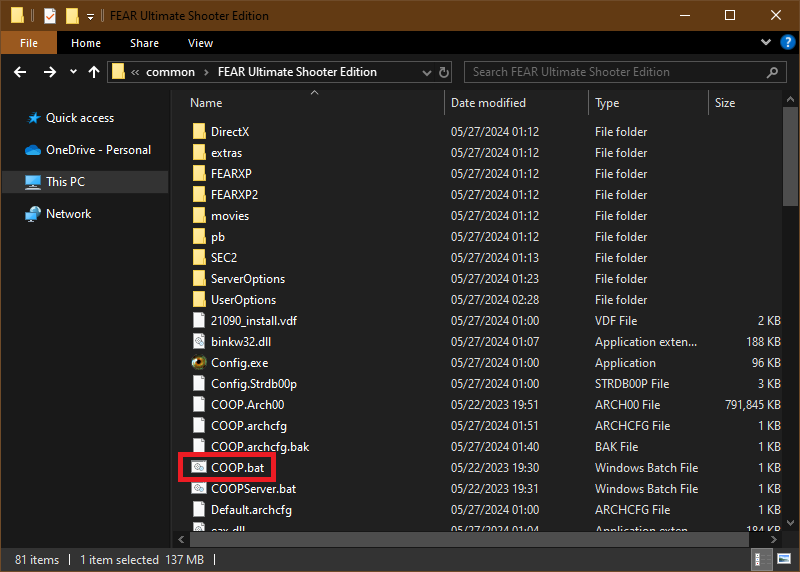Click the movies folder icon
Image resolution: width=800 pixels, height=572 pixels.
[199, 215]
